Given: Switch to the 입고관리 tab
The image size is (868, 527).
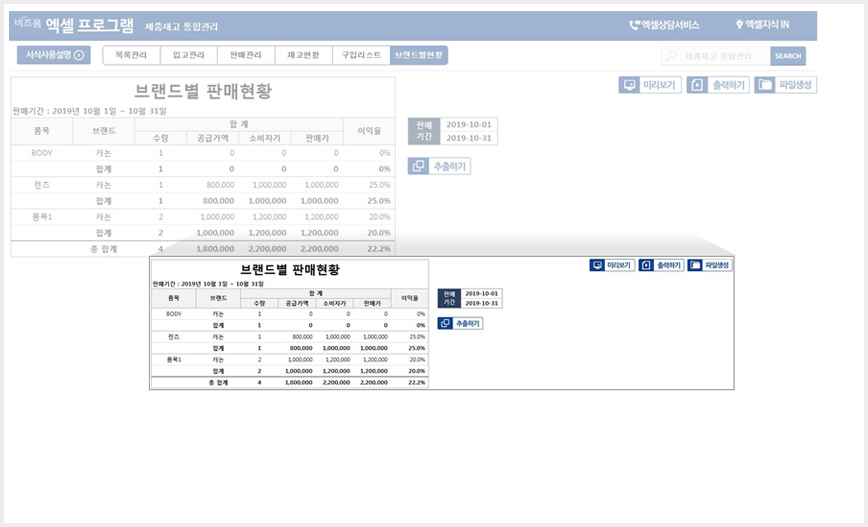Looking at the screenshot, I should tap(189, 55).
